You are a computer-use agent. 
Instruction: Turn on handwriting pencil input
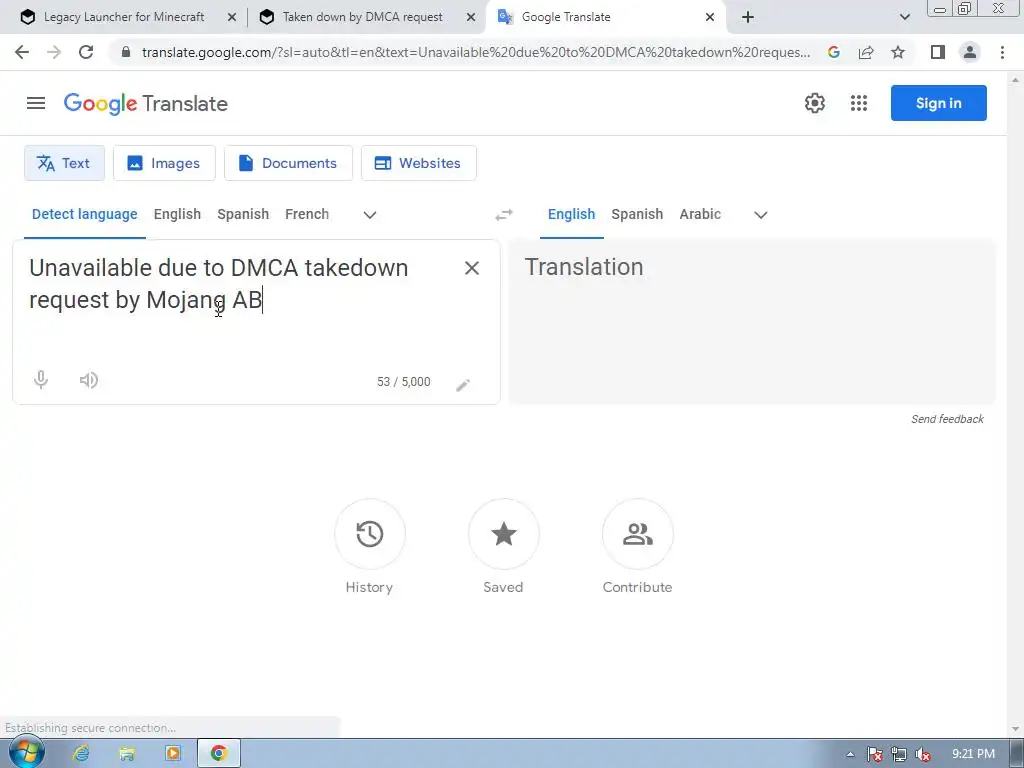point(463,385)
